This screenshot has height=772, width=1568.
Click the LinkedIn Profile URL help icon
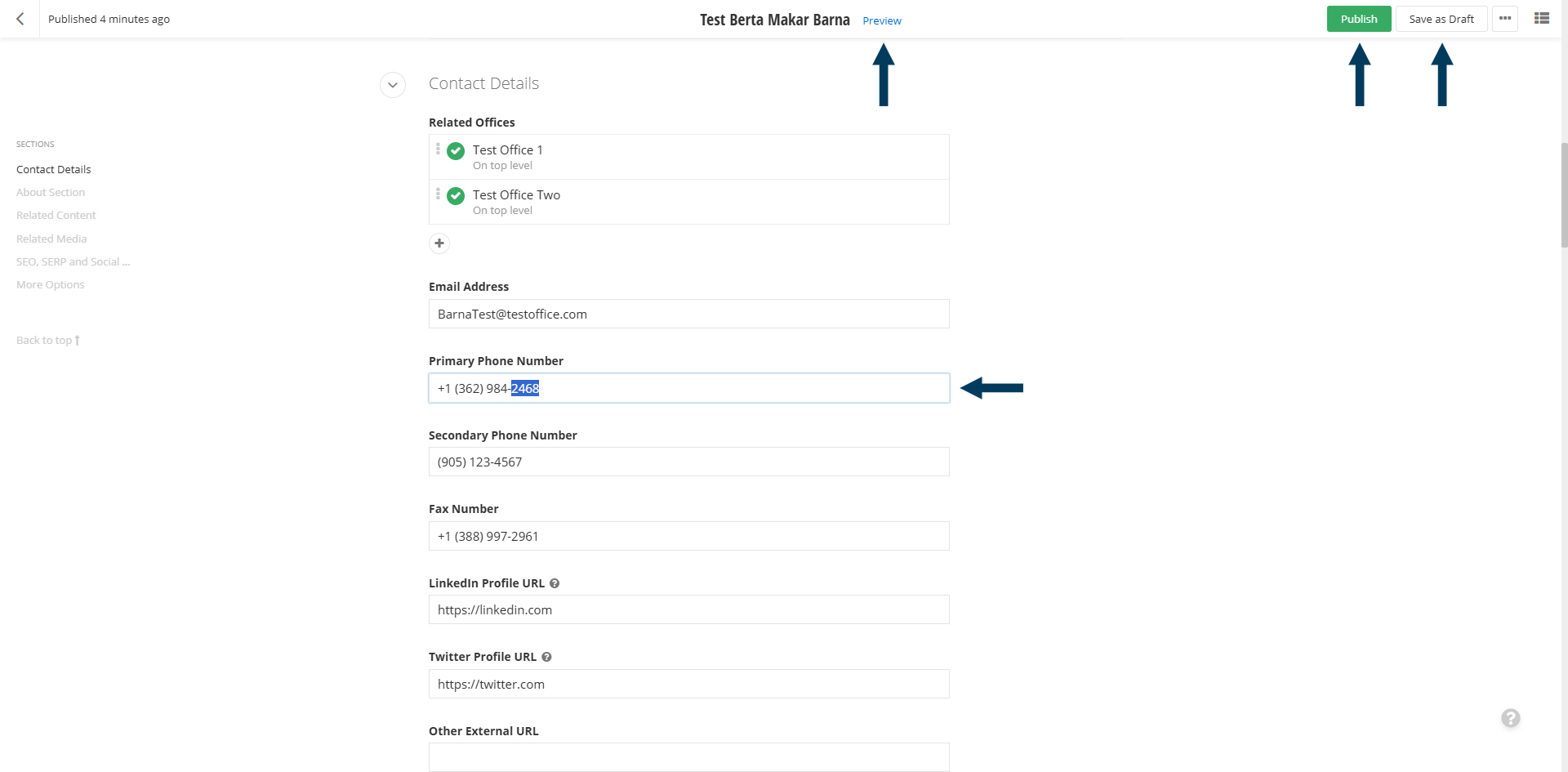[555, 583]
